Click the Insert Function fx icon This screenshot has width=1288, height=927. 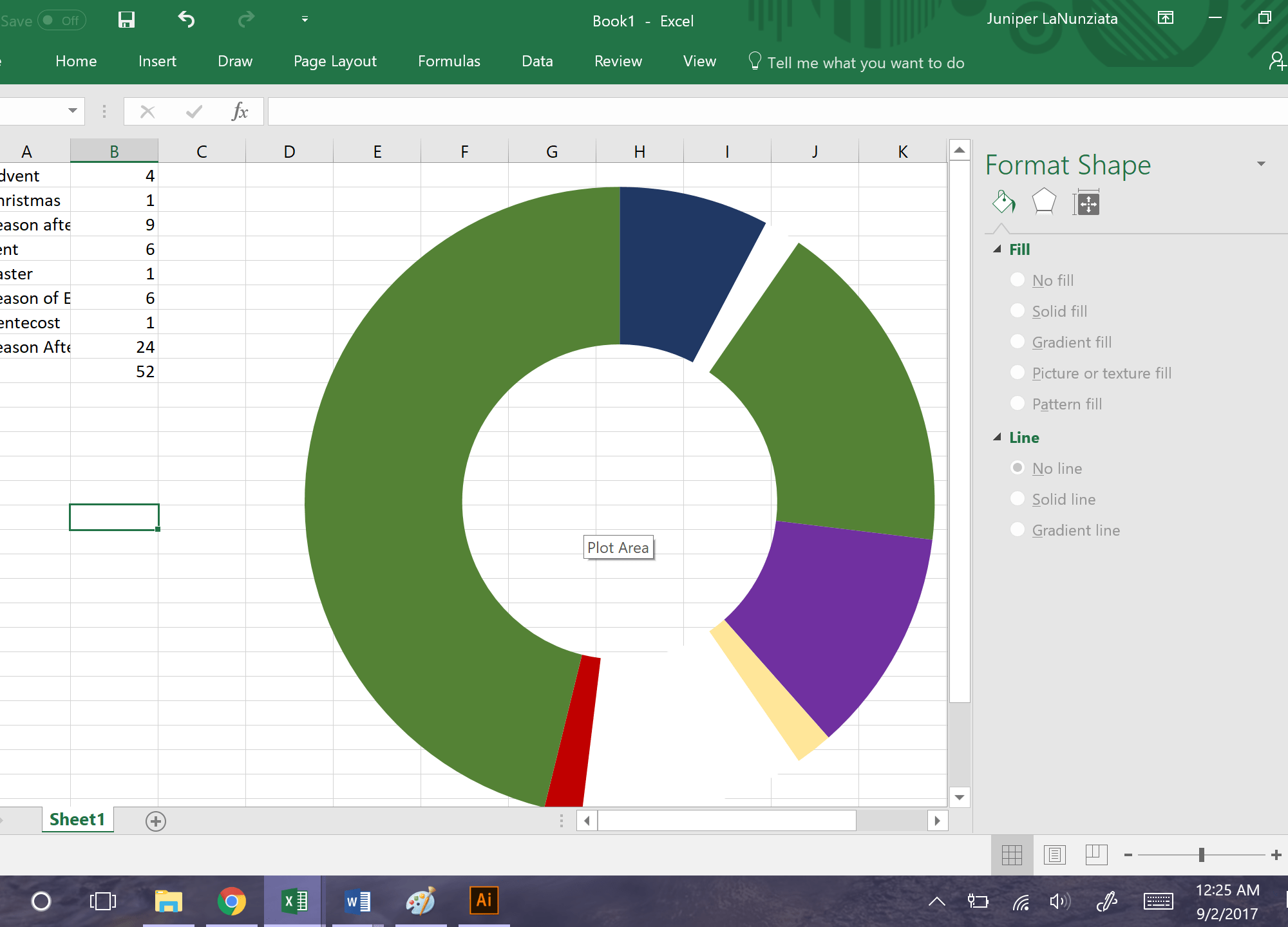240,111
